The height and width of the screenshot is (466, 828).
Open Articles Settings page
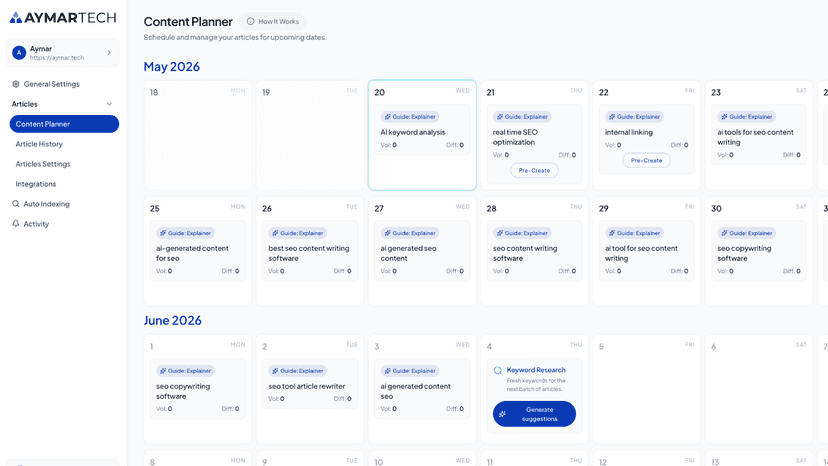click(x=43, y=164)
